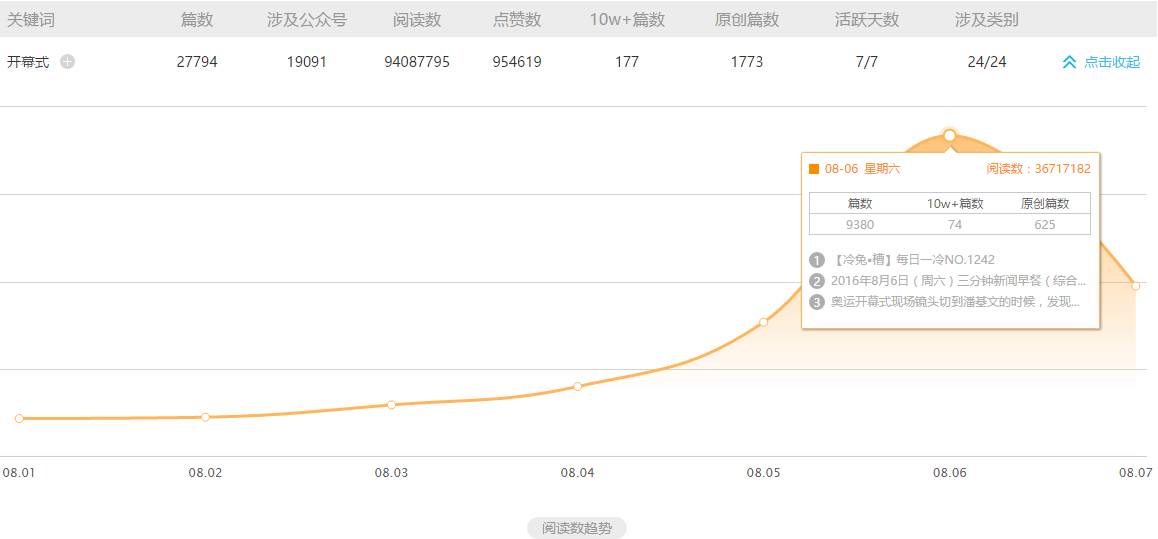Select the 08.04 data point on the curve

(577, 386)
